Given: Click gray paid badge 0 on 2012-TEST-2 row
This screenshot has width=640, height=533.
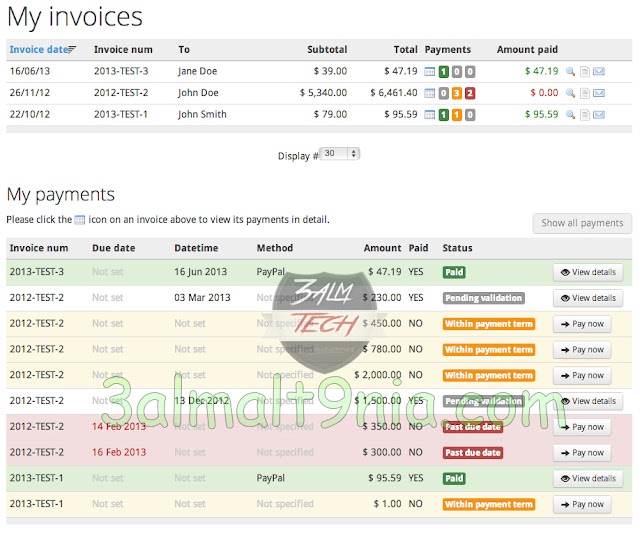Looking at the screenshot, I should (444, 93).
